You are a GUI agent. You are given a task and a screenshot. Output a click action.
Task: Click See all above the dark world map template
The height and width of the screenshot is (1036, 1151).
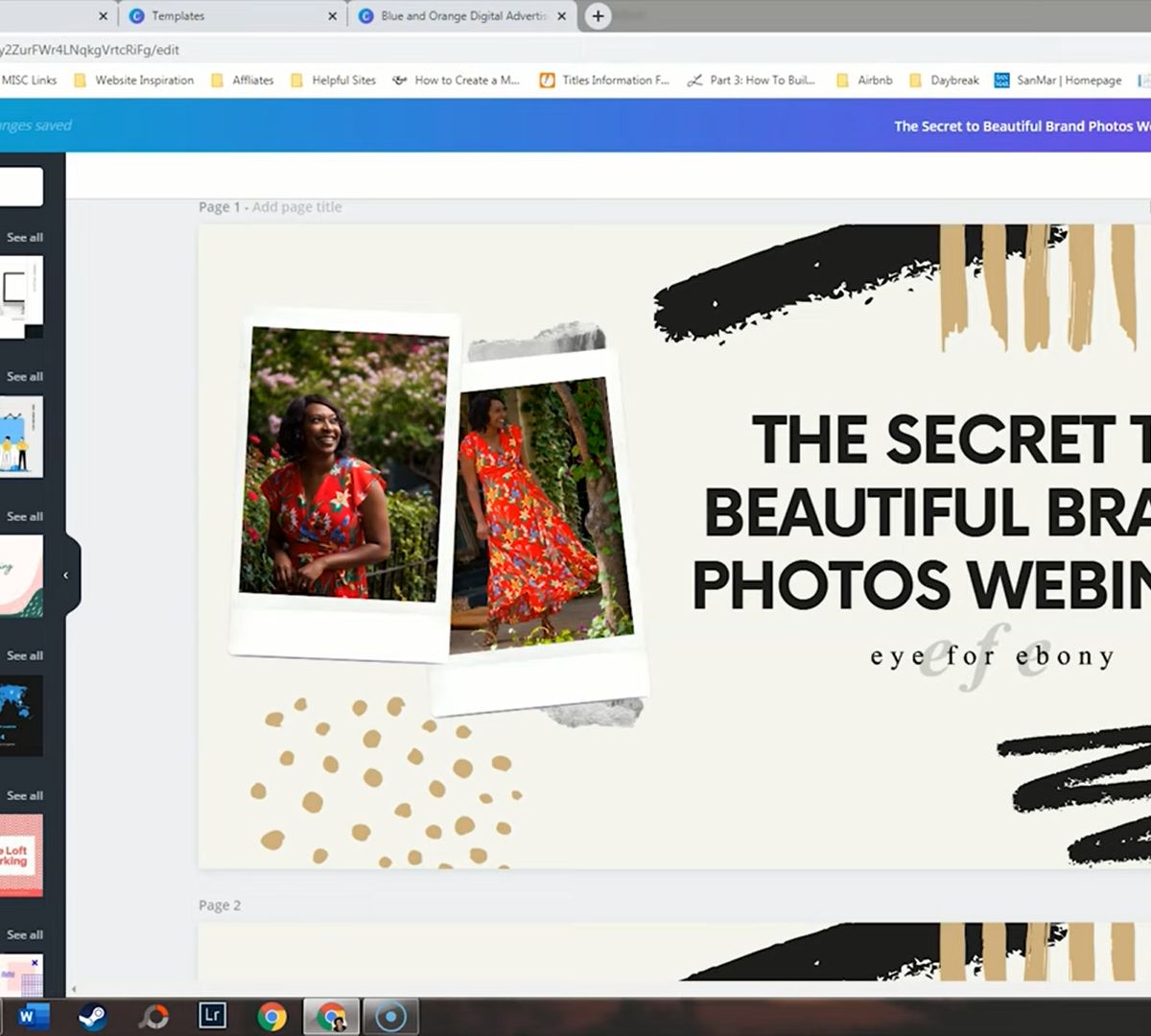[x=24, y=655]
